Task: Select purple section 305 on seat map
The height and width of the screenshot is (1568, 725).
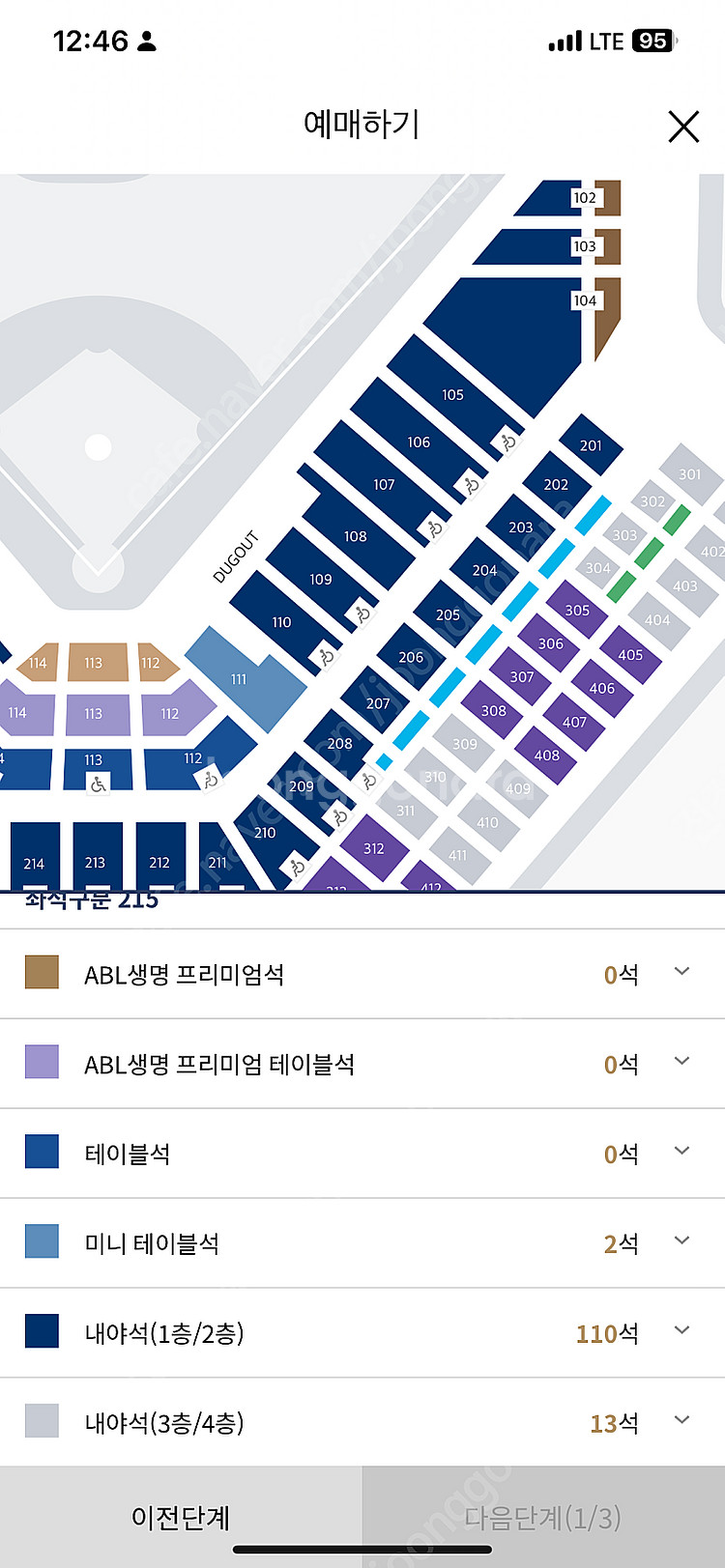Action: 577,610
